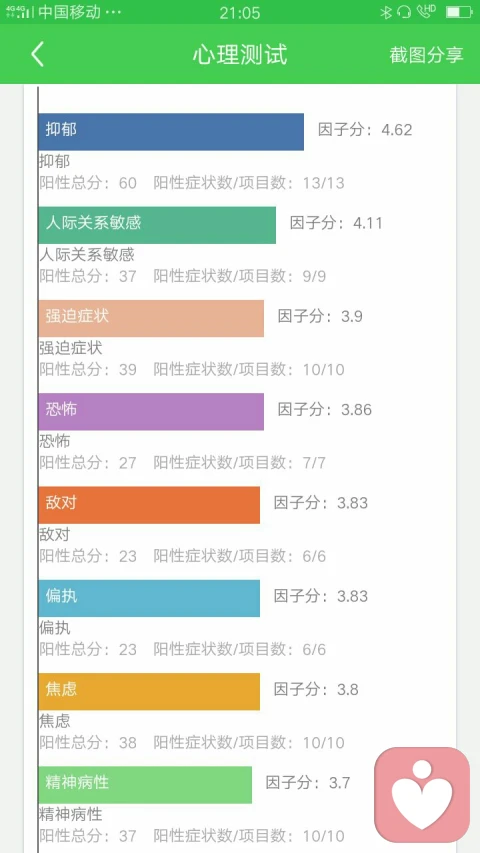
Task: Tap the back arrow in header
Action: (37, 54)
